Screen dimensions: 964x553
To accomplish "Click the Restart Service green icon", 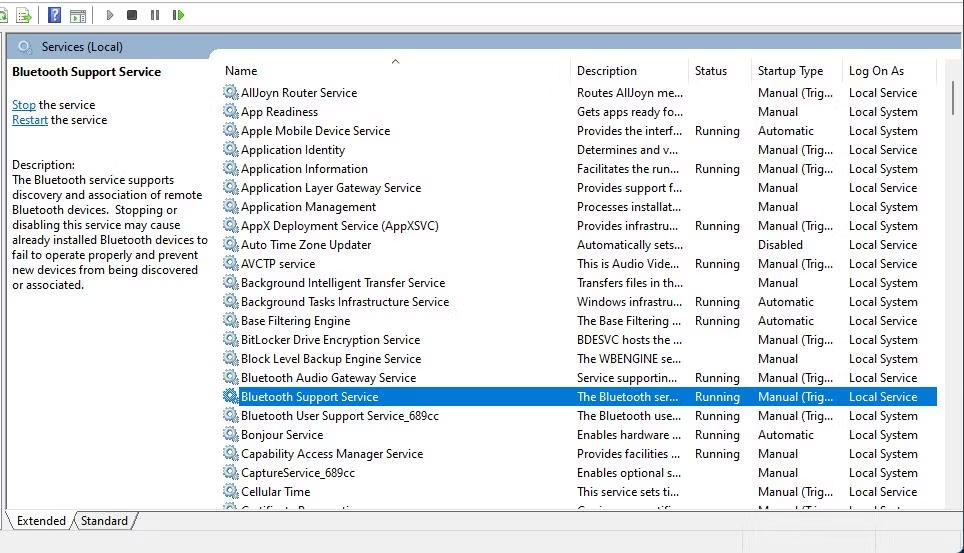I will click(178, 15).
